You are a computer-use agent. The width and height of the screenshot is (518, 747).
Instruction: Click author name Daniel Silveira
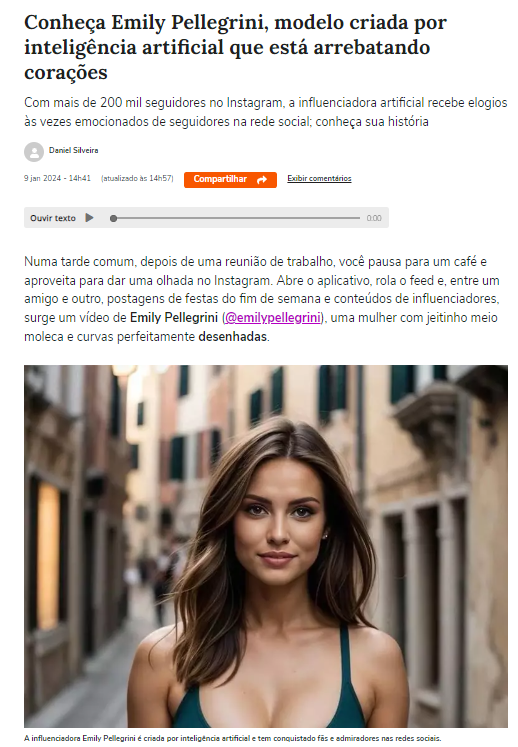(x=73, y=150)
